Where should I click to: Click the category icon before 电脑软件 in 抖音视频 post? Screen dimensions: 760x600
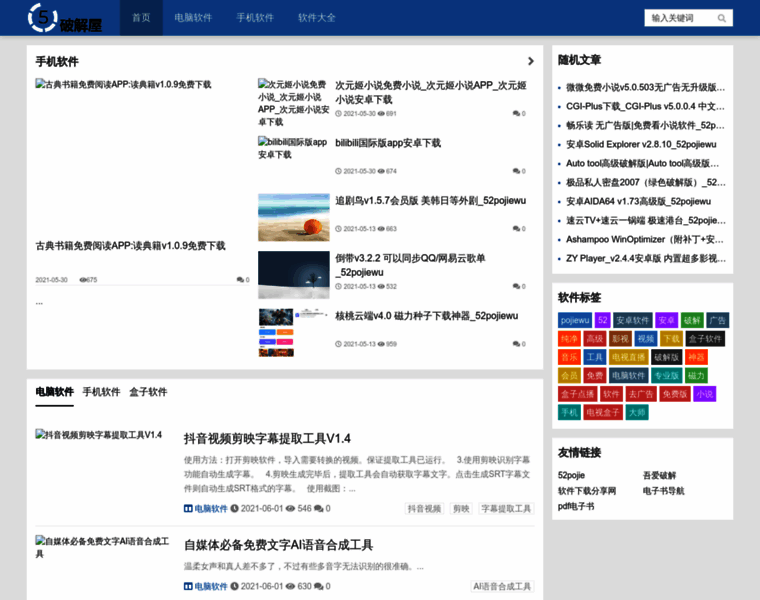[x=188, y=508]
